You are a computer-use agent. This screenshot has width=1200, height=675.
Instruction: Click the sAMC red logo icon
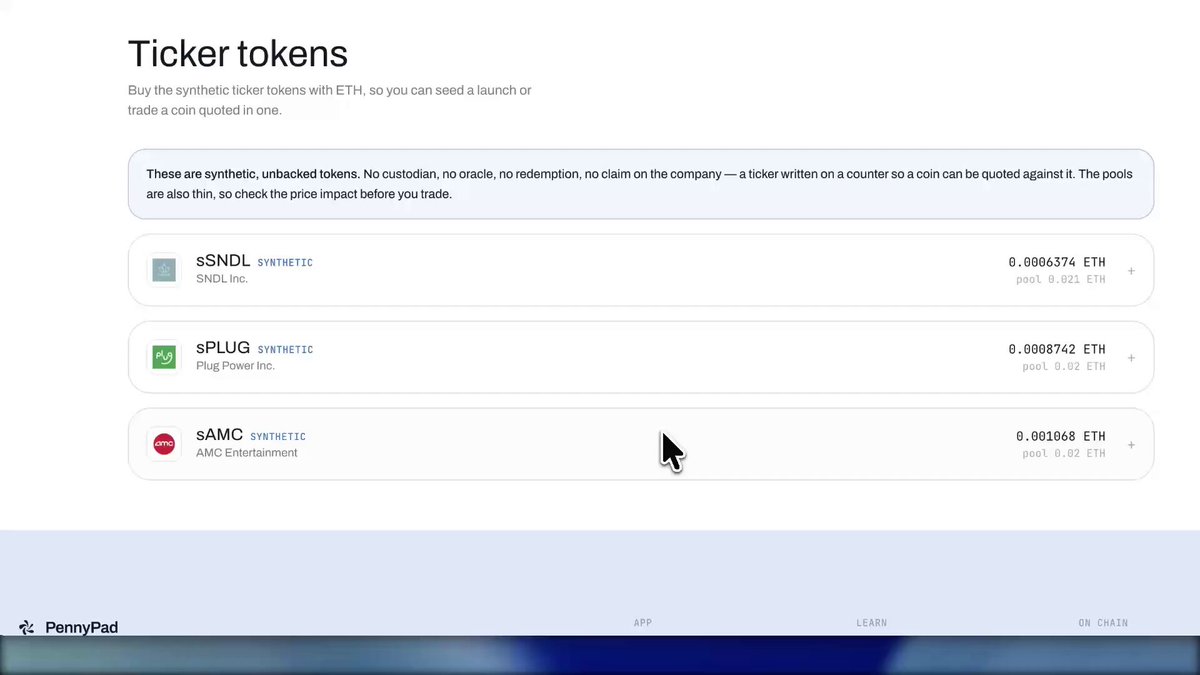pos(164,444)
